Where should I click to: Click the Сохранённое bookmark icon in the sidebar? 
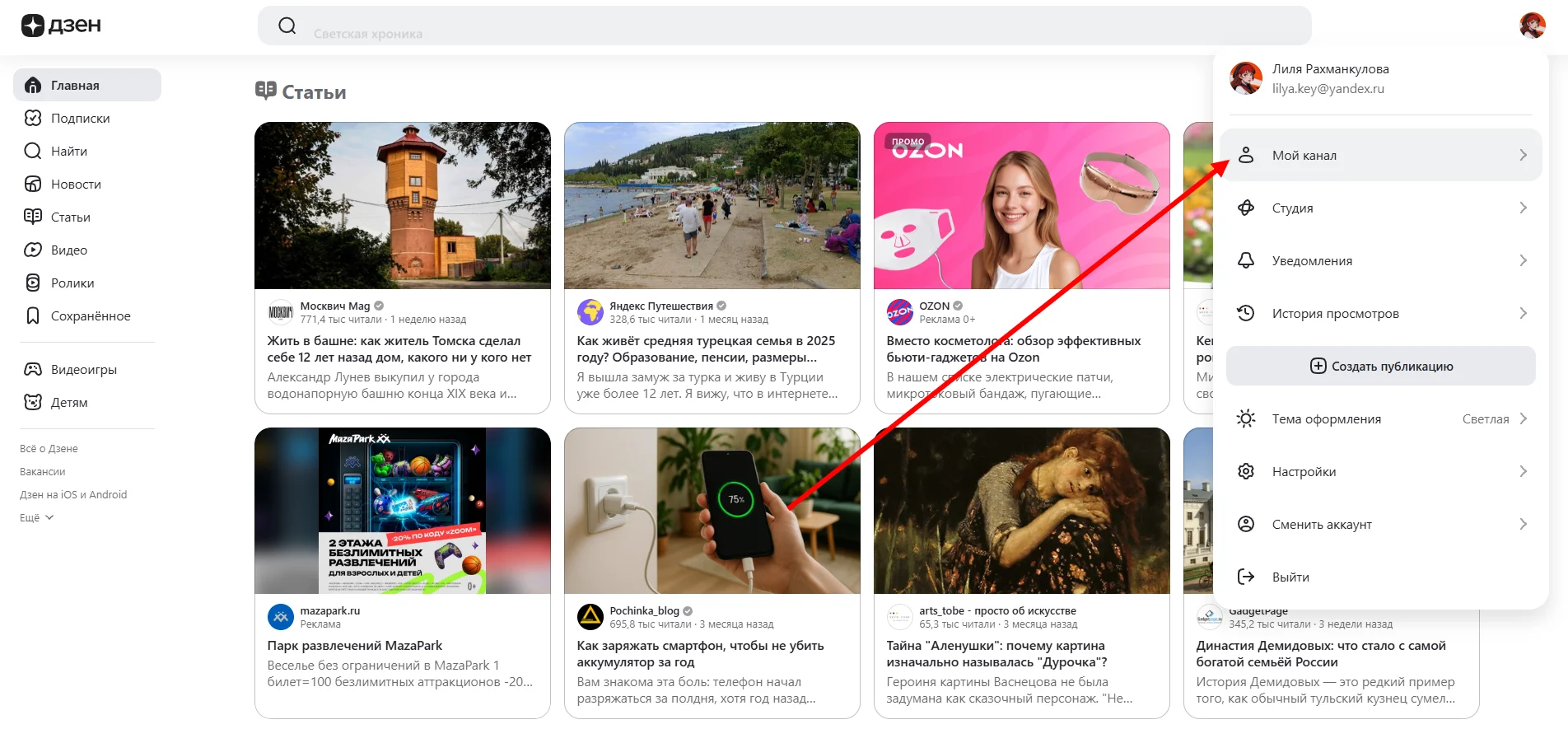(33, 315)
